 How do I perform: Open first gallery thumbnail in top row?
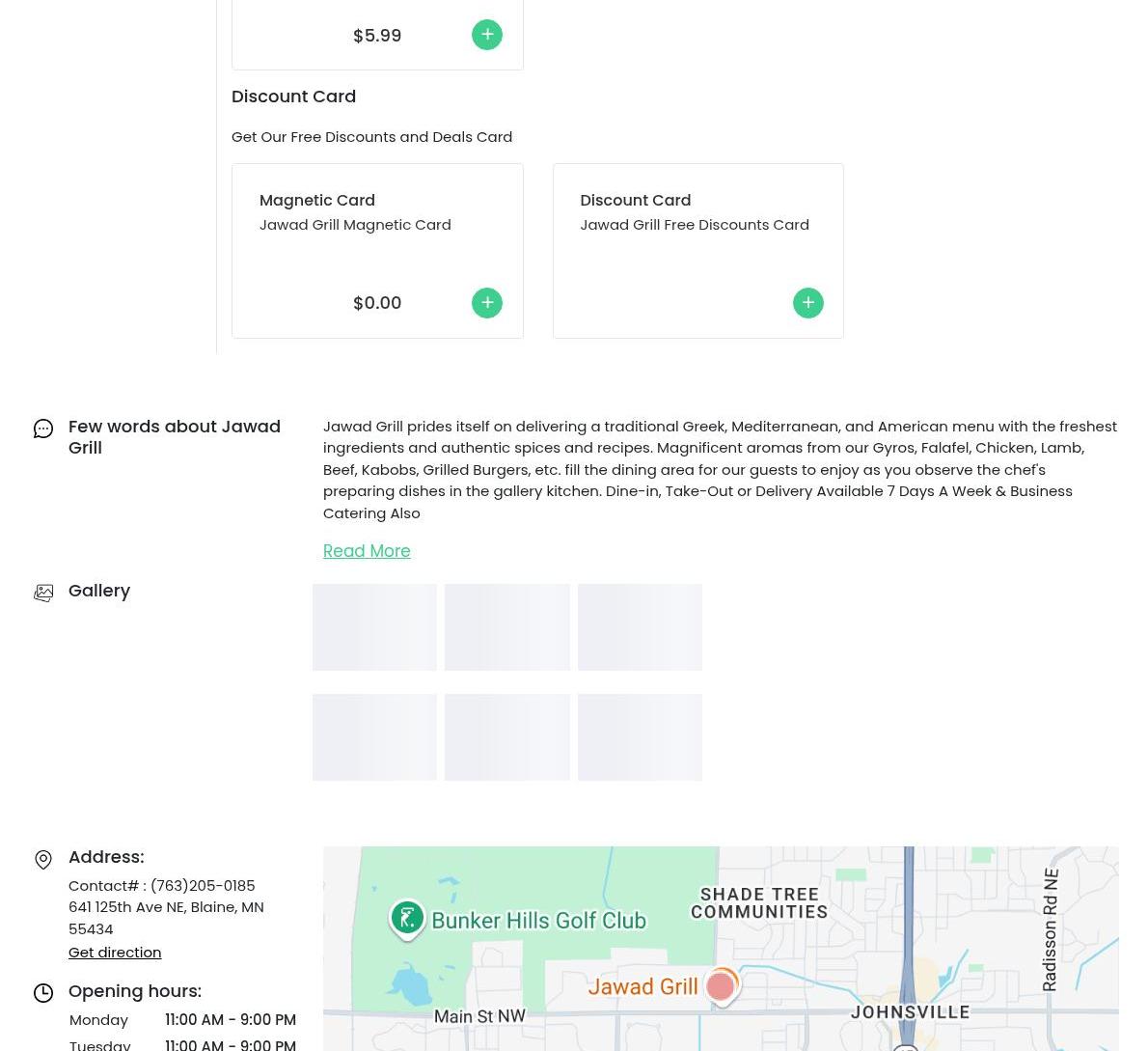[374, 627]
